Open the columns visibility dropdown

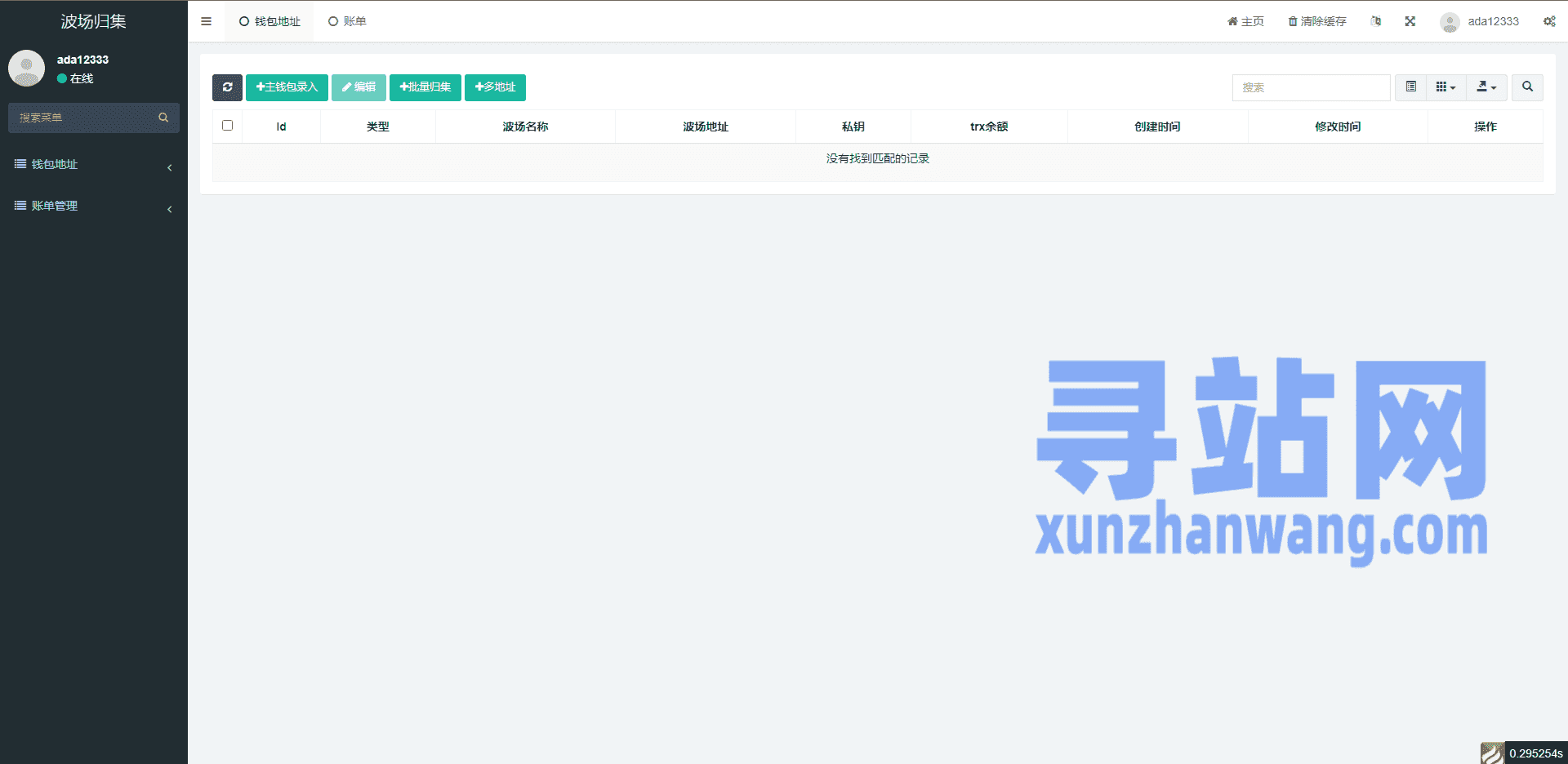click(1446, 87)
